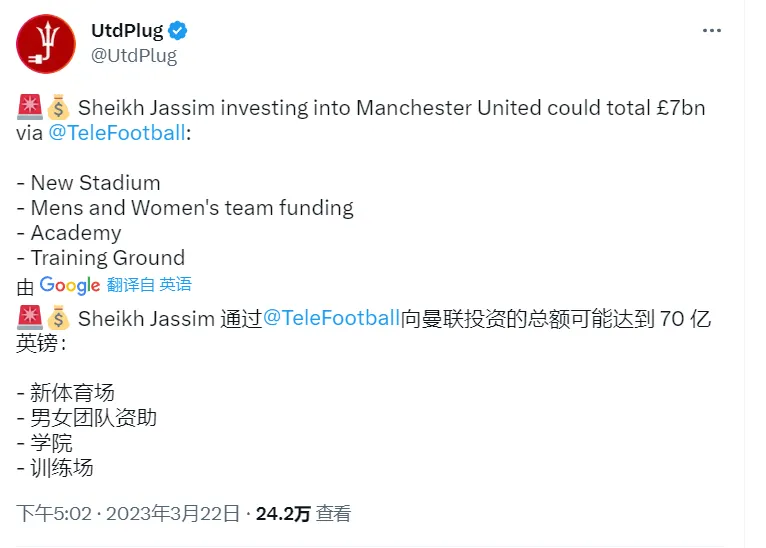Screen dimensions: 766x548
Task: Click the 2023年3月22日 date text
Action: (x=173, y=514)
